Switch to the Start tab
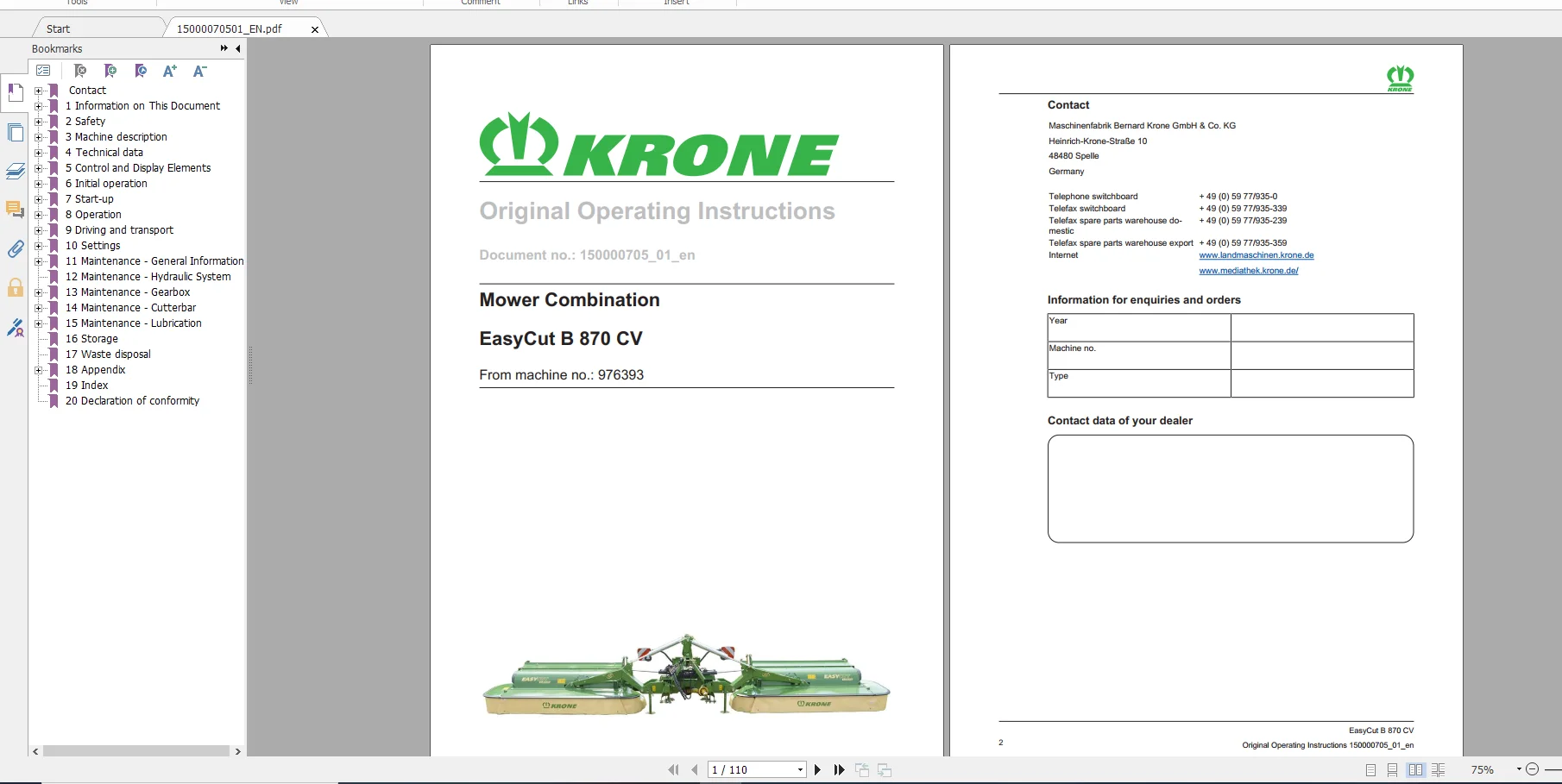The width and height of the screenshot is (1562, 784). pos(58,28)
